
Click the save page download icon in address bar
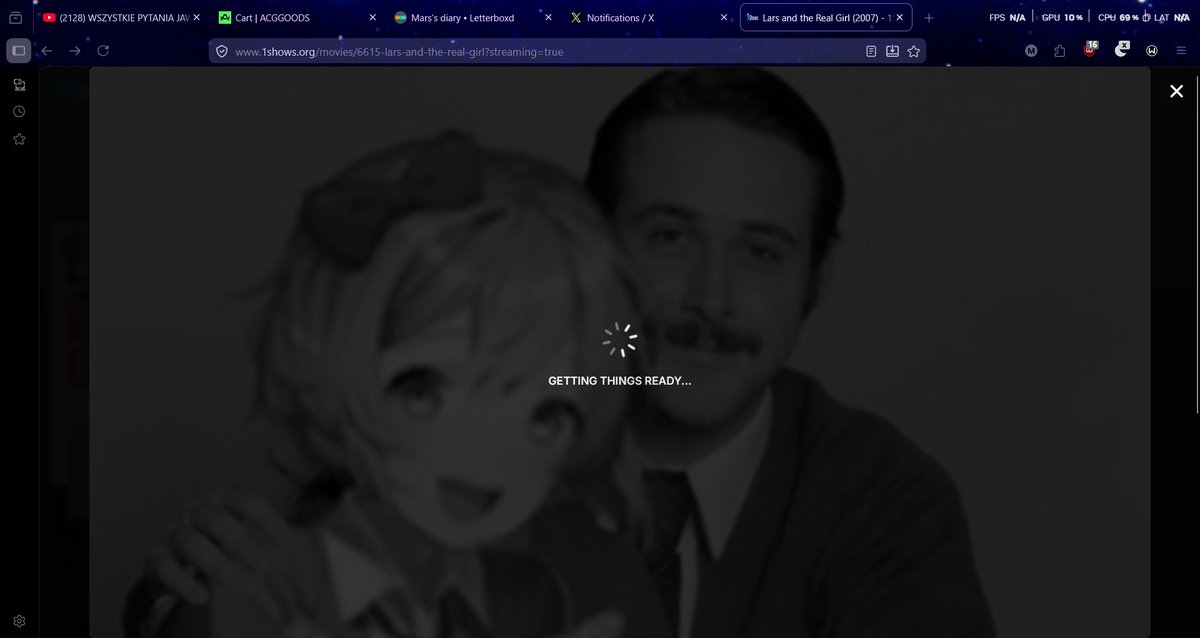[x=892, y=51]
